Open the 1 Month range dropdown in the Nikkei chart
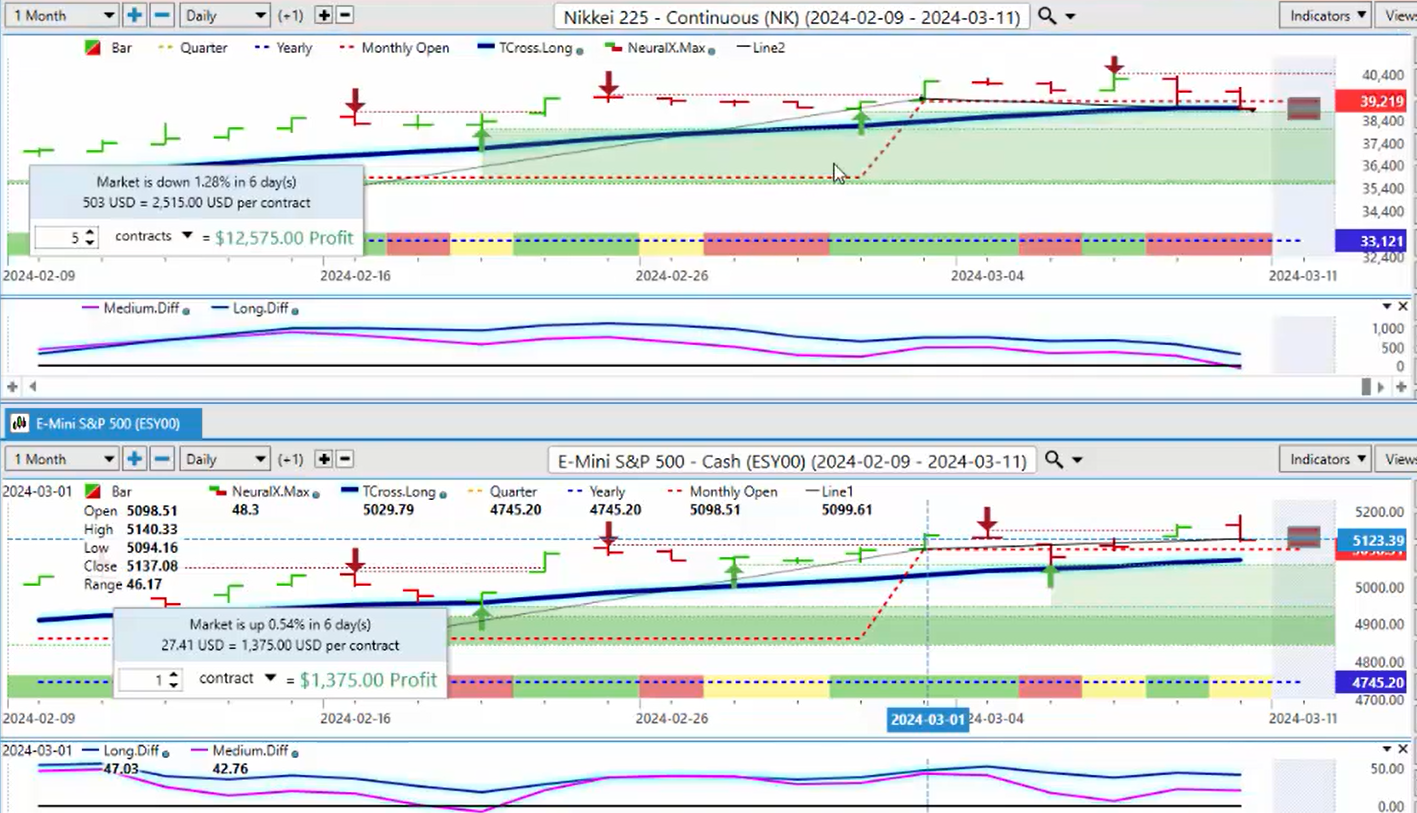The image size is (1417, 813). pyautogui.click(x=62, y=15)
